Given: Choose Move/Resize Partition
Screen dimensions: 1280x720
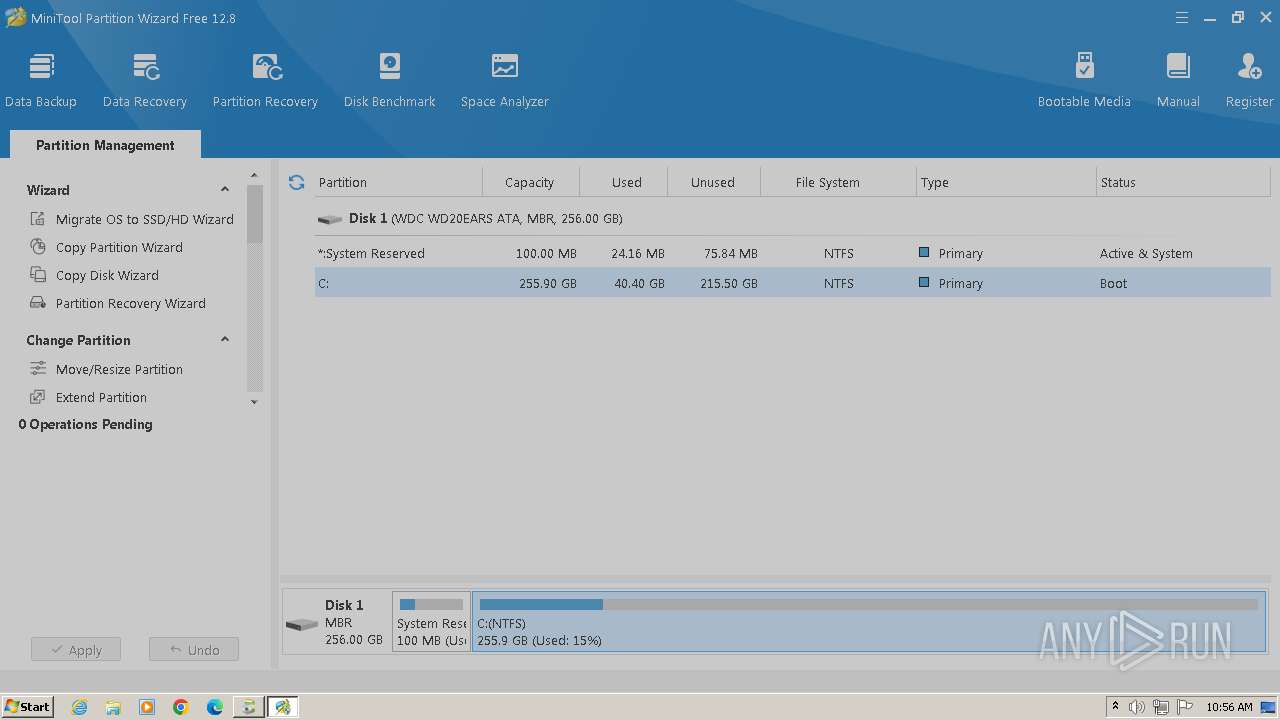Looking at the screenshot, I should (x=119, y=369).
